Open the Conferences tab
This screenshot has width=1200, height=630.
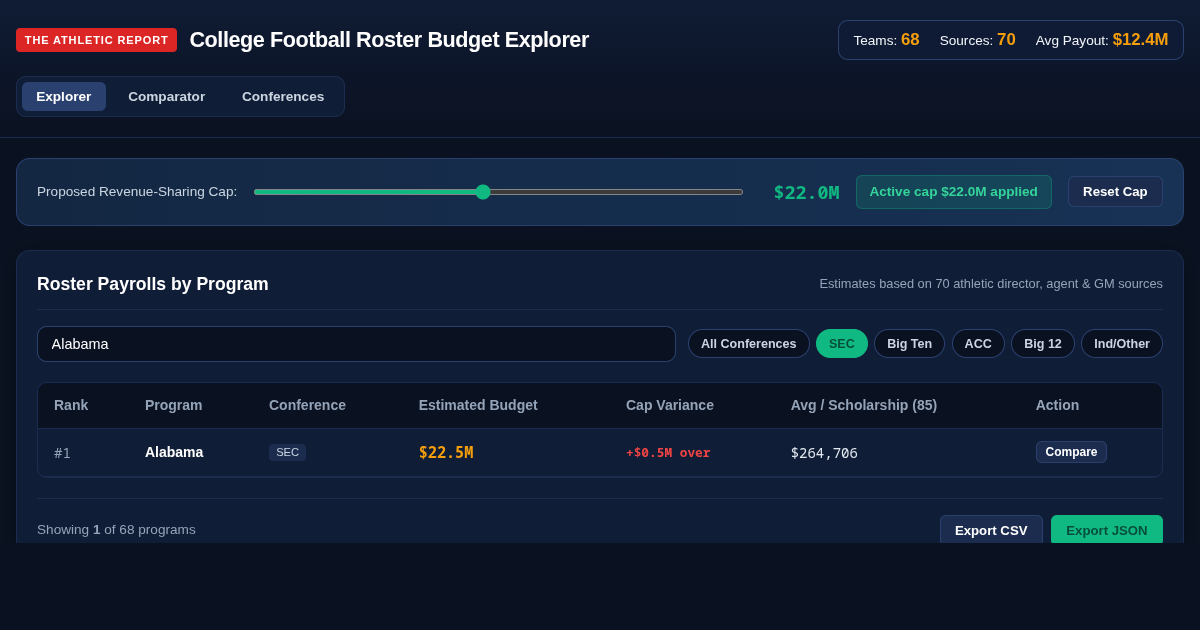point(283,96)
